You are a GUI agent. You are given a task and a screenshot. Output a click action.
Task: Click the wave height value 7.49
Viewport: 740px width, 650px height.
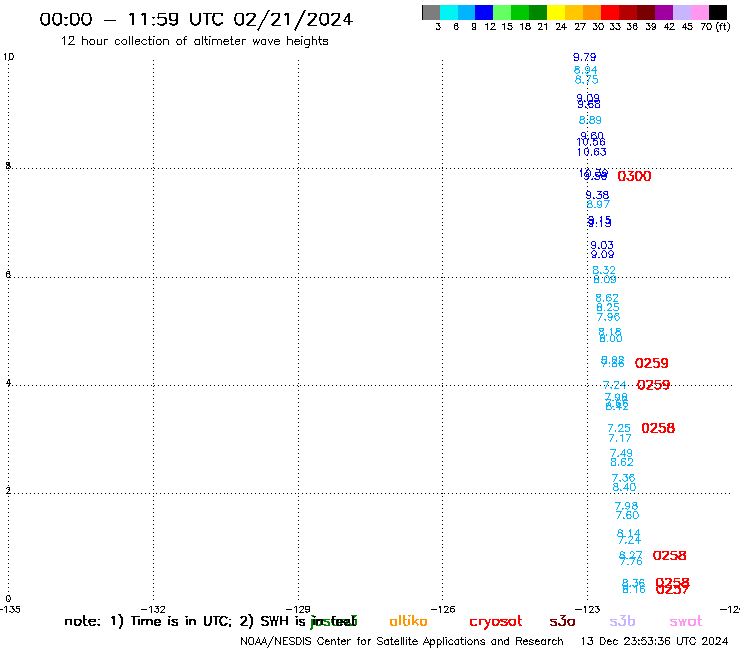tap(621, 453)
